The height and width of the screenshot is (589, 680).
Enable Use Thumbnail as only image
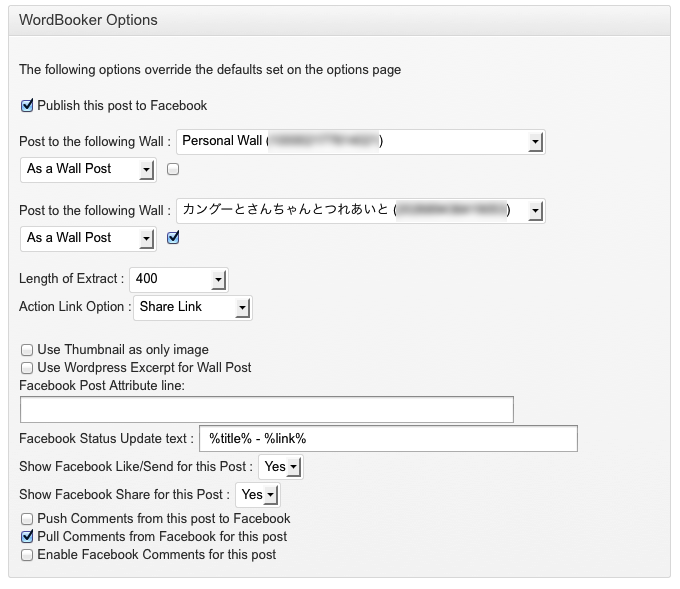pyautogui.click(x=27, y=350)
